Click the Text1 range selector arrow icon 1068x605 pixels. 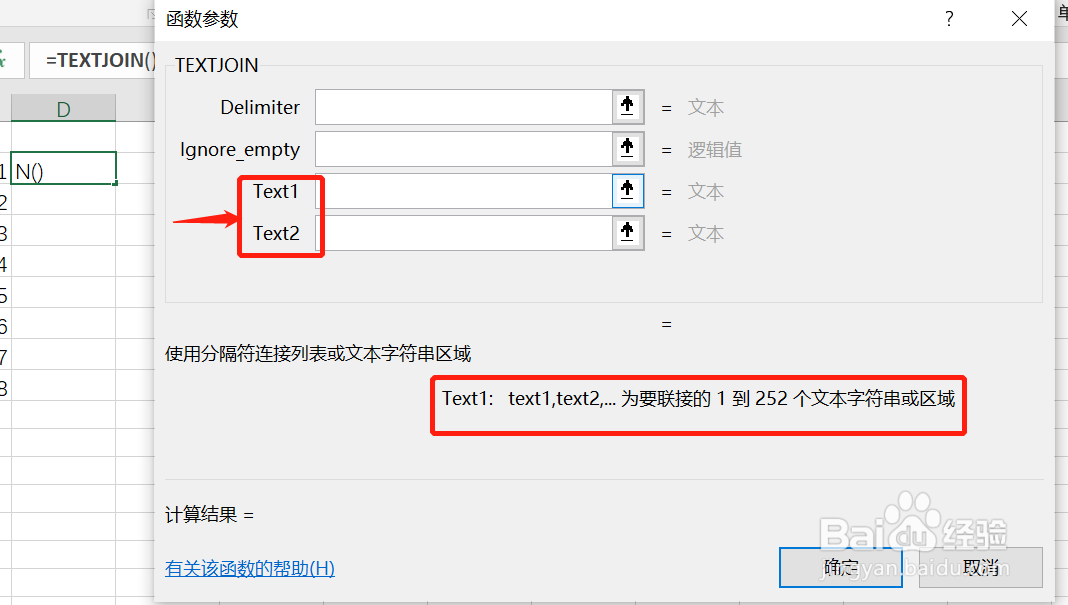627,191
